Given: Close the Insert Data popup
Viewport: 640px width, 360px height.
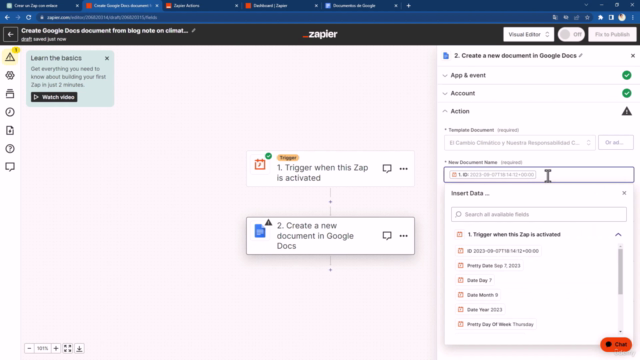Looking at the screenshot, I should click(624, 193).
